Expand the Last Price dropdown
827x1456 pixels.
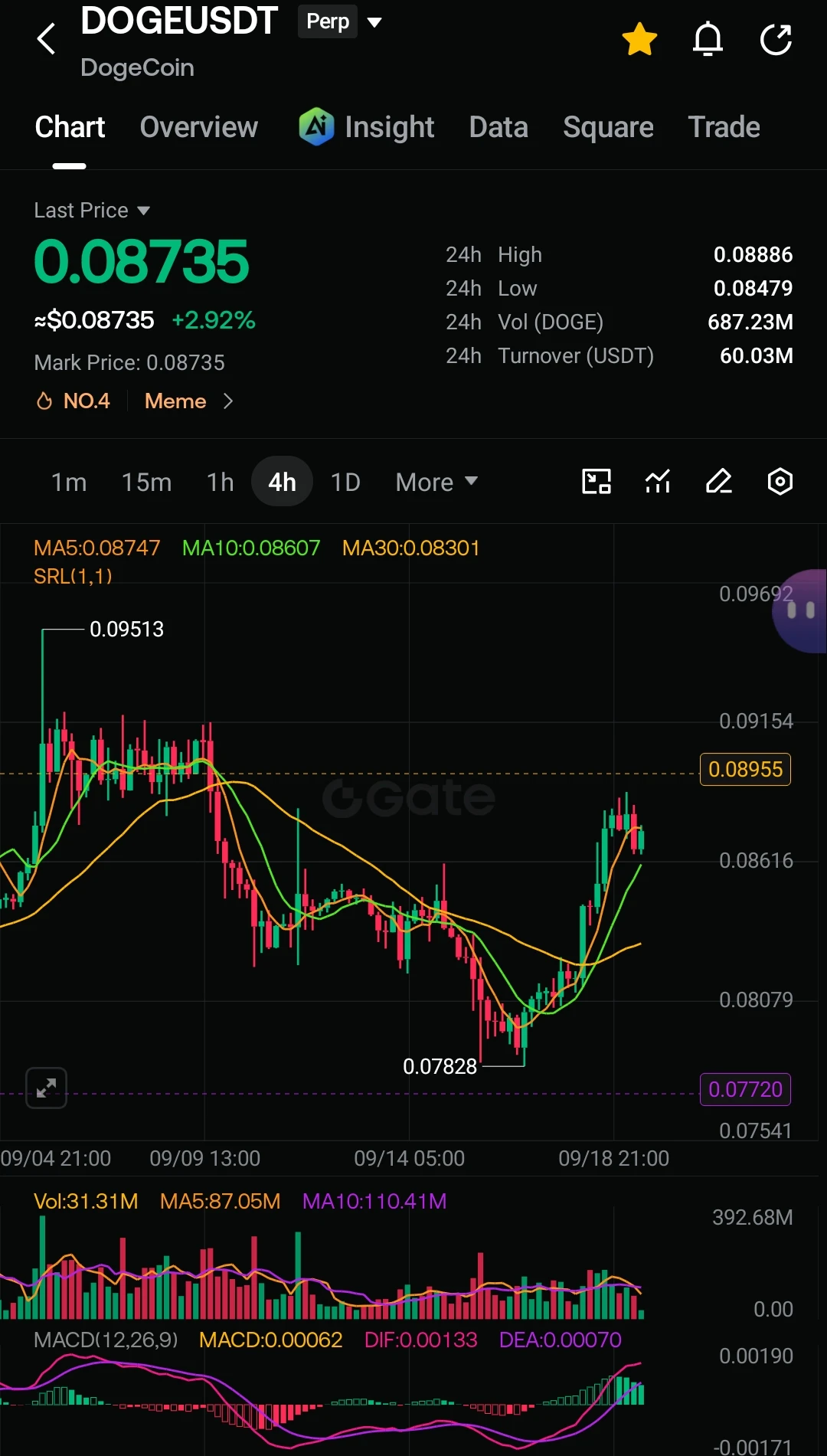coord(92,210)
